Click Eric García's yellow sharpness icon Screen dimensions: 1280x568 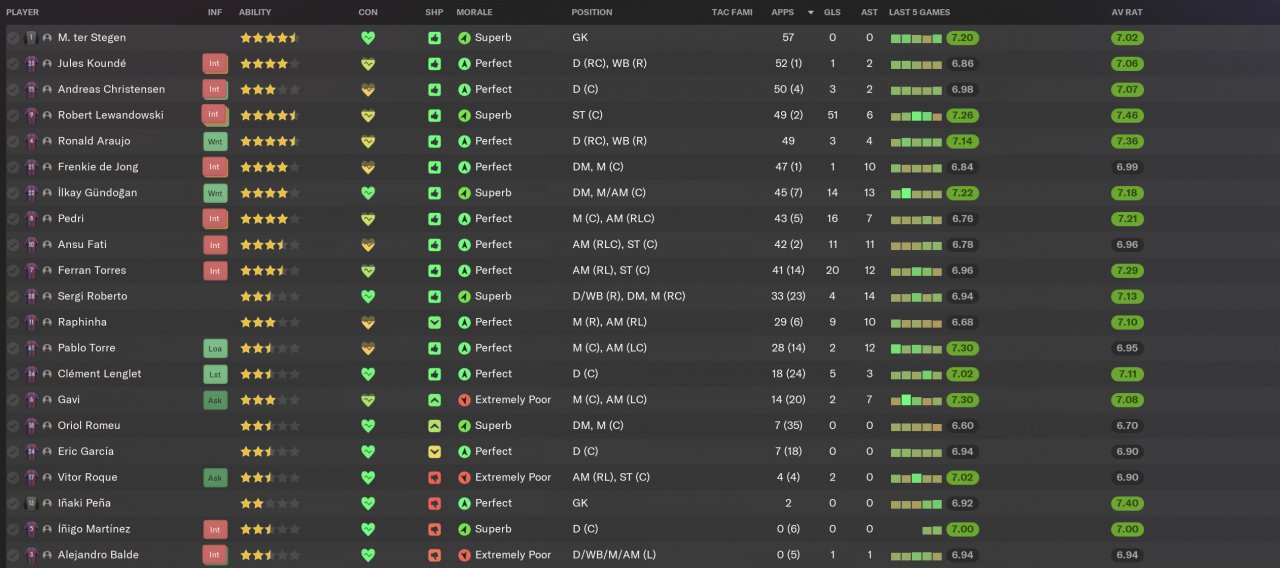pos(434,451)
